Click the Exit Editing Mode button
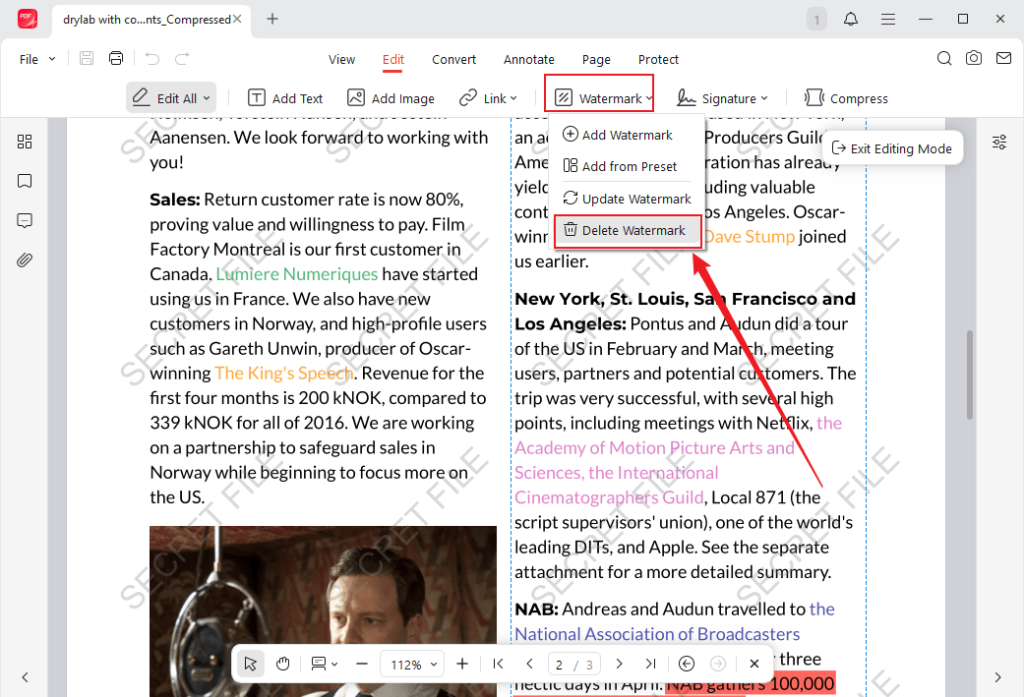1024x697 pixels. point(891,147)
